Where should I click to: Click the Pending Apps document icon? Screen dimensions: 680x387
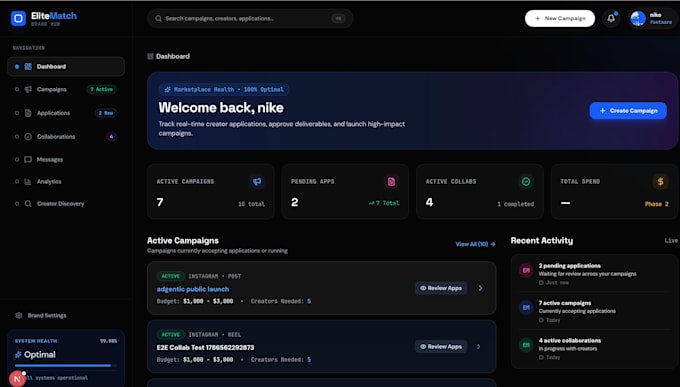click(391, 181)
